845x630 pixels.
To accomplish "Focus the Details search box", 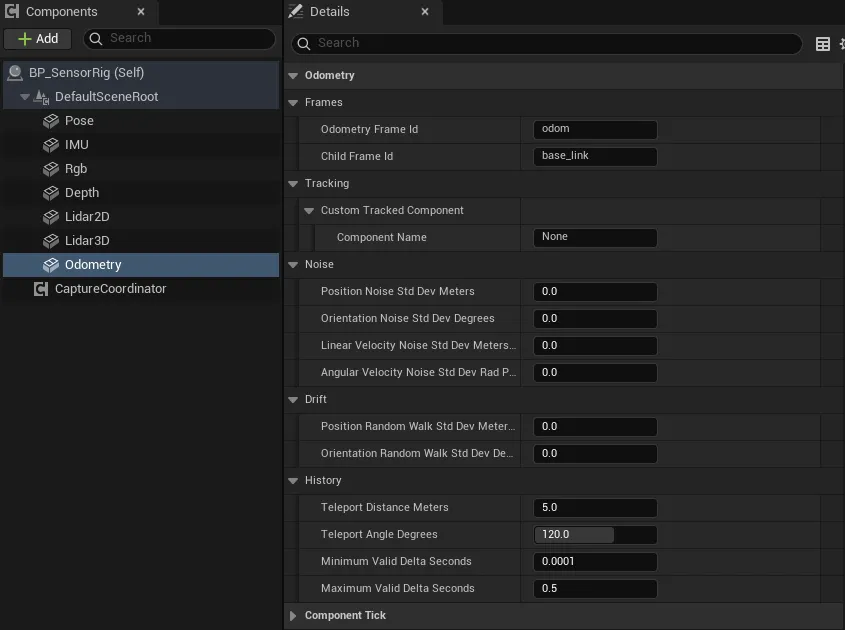I will tap(546, 44).
